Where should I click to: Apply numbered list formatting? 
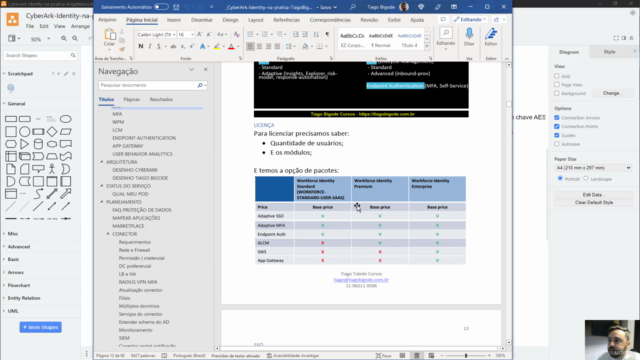click(x=264, y=35)
